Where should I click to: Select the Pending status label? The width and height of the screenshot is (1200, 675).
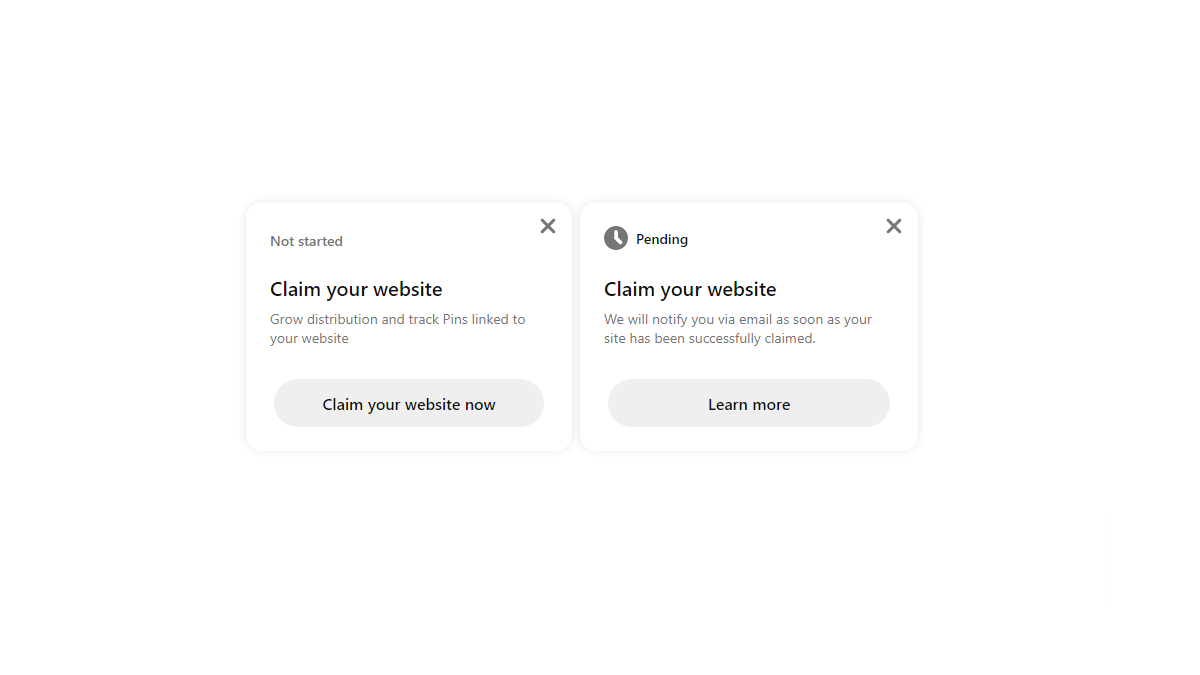(x=662, y=239)
